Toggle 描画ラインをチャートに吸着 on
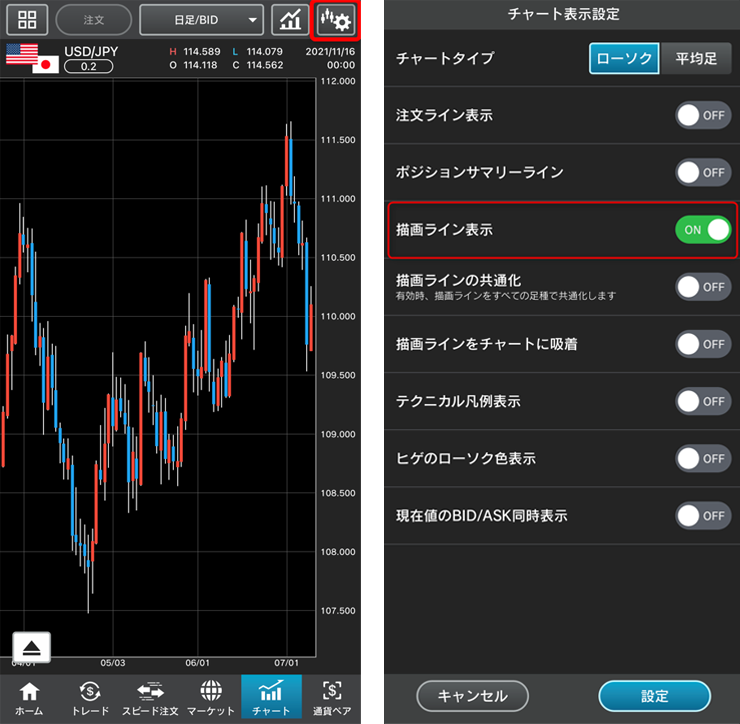Image resolution: width=740 pixels, height=724 pixels. click(703, 344)
